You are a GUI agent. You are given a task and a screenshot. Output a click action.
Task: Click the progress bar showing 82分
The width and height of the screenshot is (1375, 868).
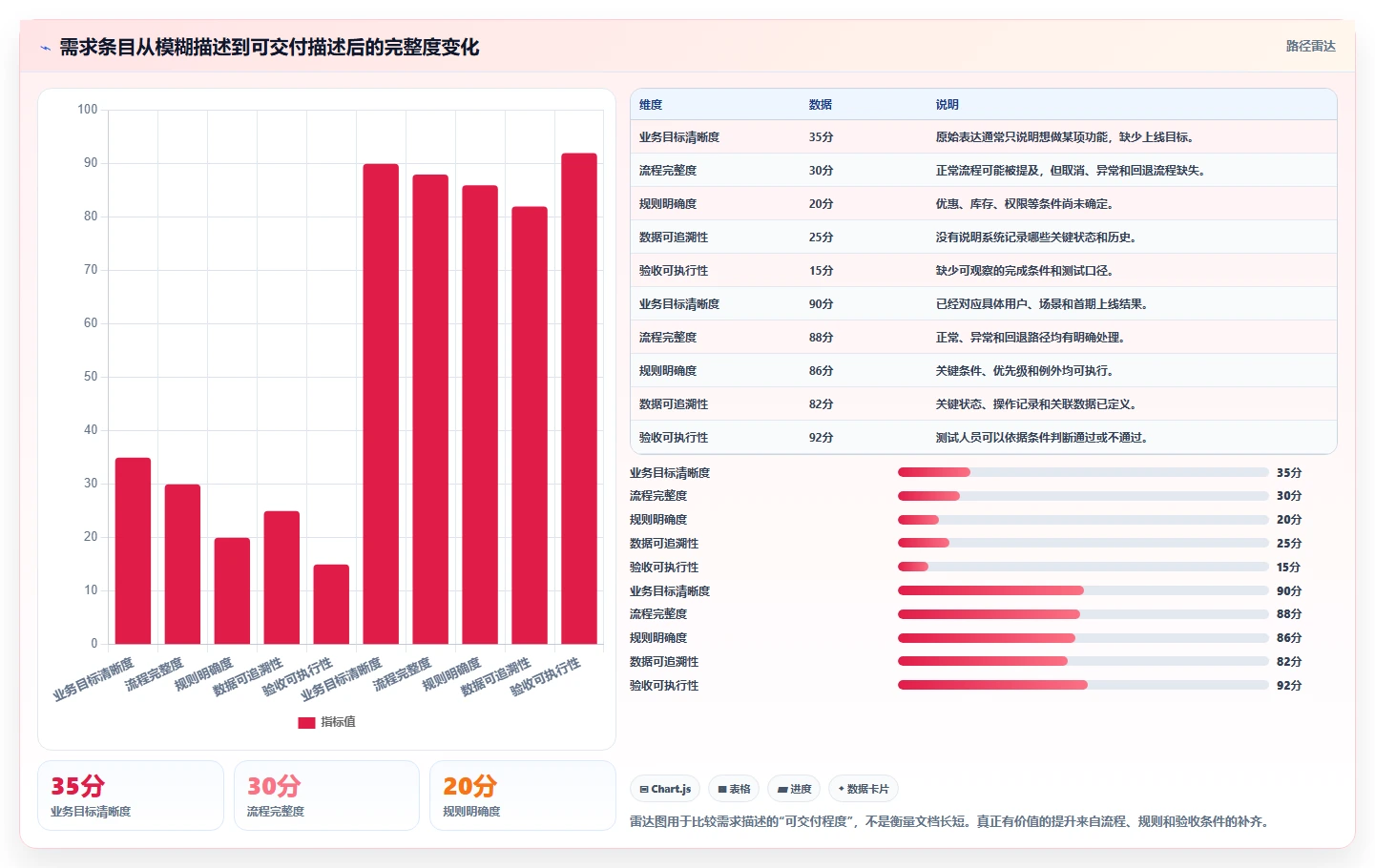(1083, 661)
